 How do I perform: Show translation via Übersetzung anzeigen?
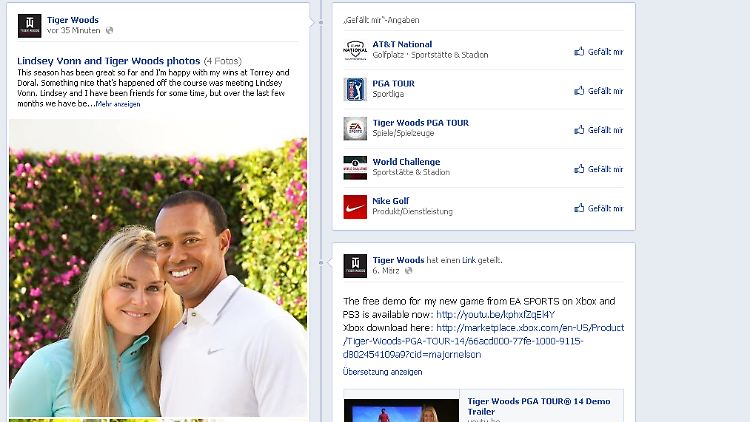(383, 371)
